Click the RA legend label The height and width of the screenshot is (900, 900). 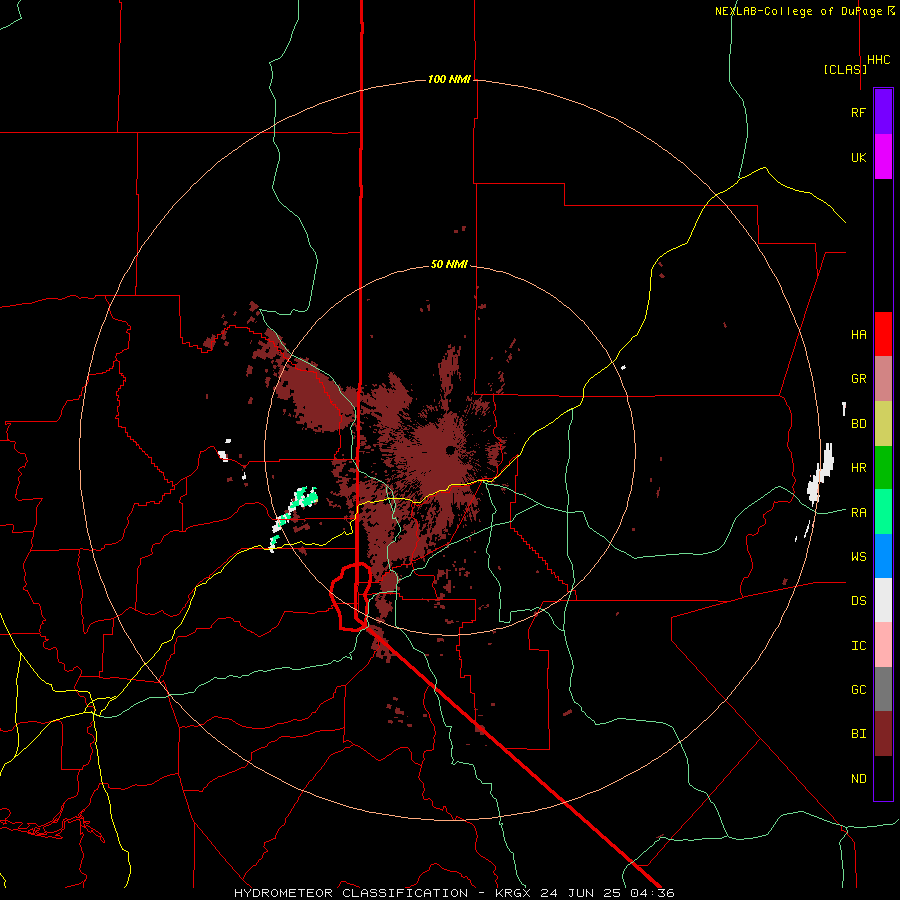coord(858,512)
